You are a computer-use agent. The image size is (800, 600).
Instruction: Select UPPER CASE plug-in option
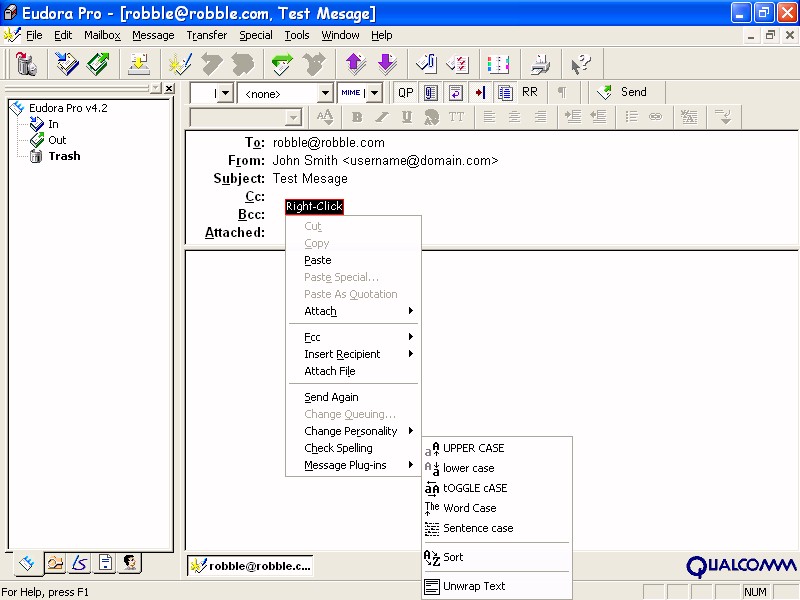coord(497,448)
